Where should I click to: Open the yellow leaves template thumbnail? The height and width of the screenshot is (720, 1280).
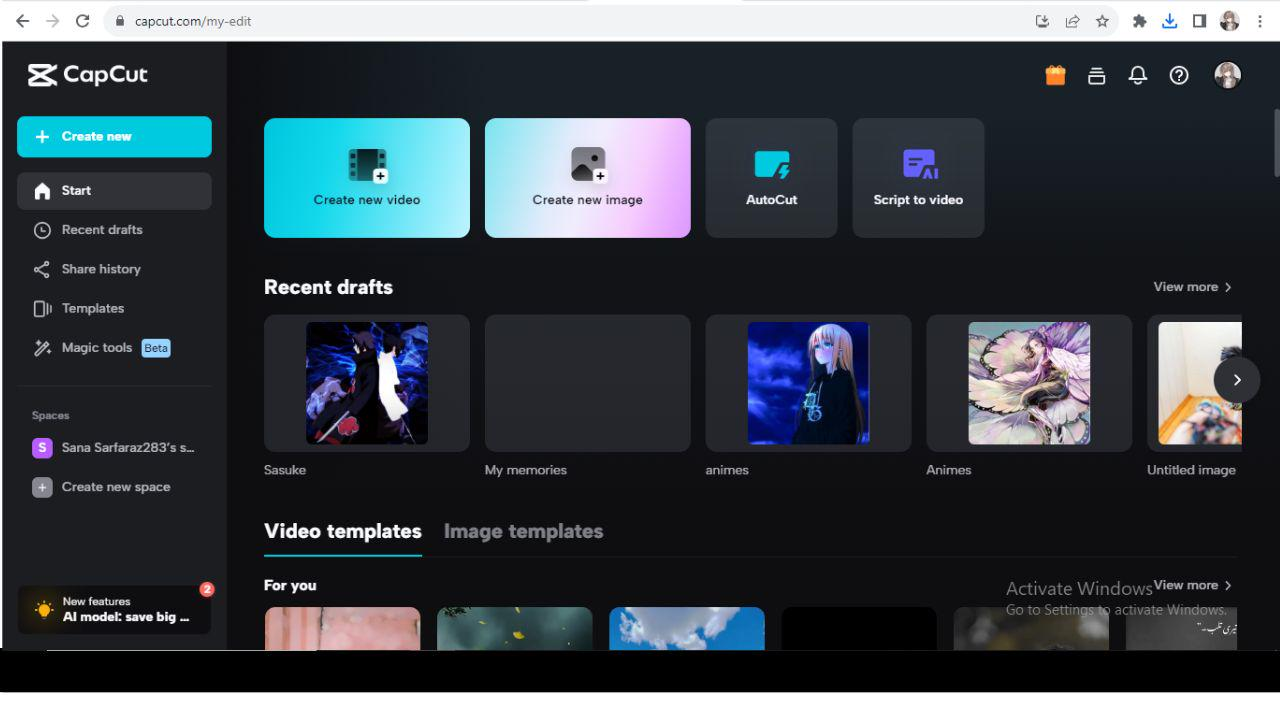pos(515,628)
